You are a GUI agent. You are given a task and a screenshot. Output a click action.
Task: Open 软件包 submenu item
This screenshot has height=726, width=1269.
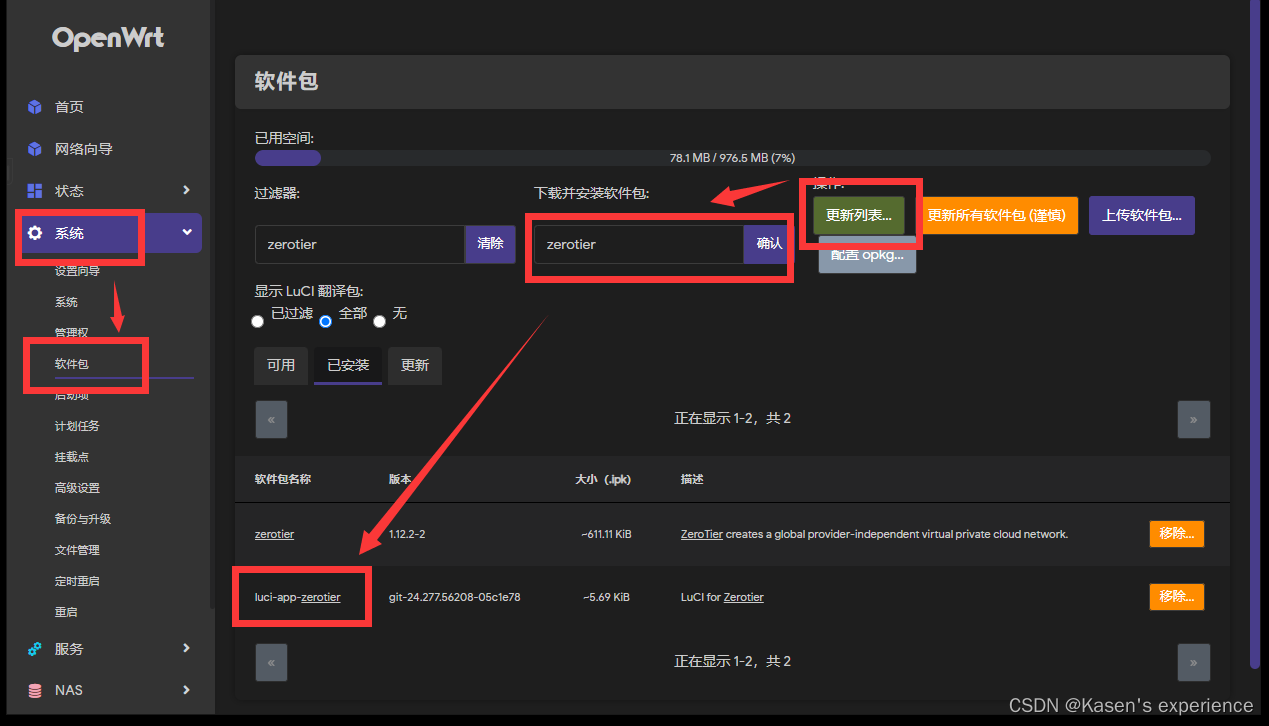(x=72, y=364)
